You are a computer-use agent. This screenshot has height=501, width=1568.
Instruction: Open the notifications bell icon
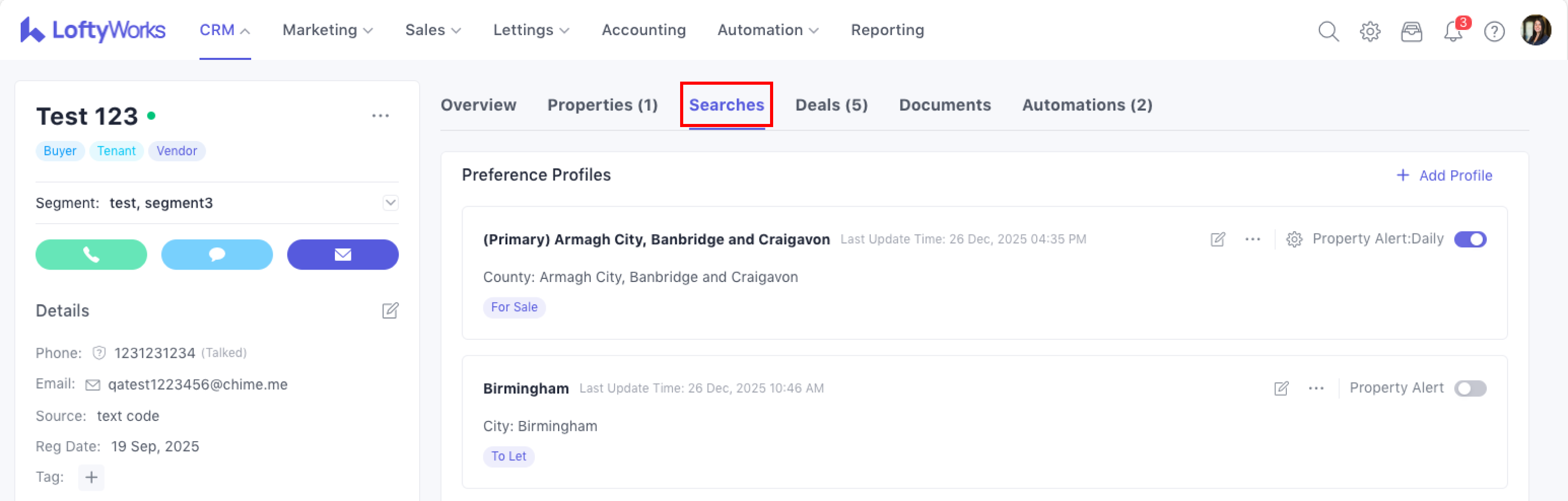click(x=1452, y=30)
